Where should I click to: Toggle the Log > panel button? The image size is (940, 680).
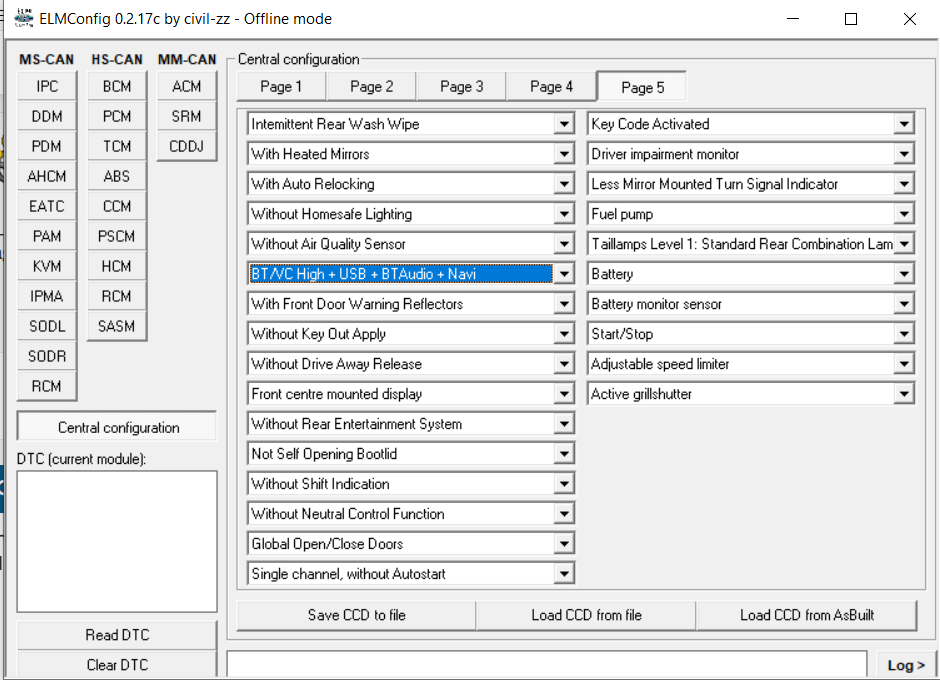(906, 665)
